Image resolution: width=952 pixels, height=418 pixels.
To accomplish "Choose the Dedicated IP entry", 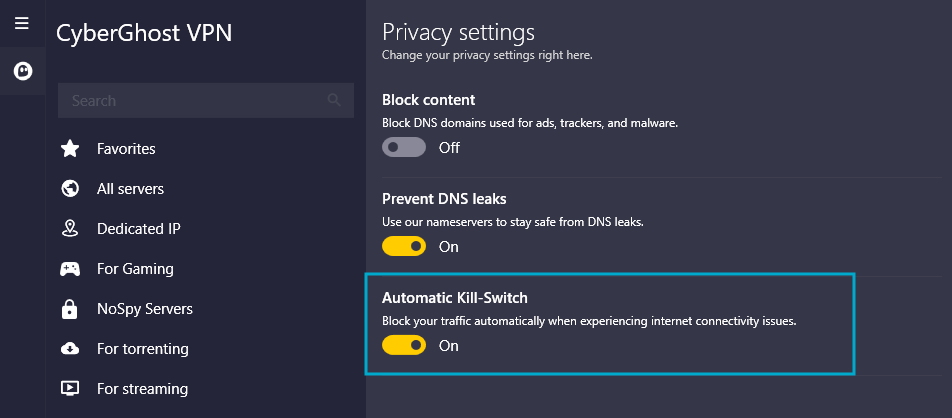I will 139,229.
